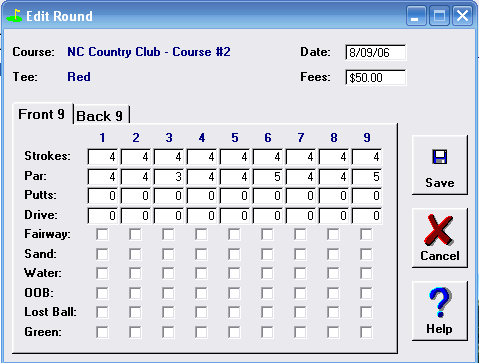Check OOB box for hole 7
Screen dimensions: 479x363
[300, 293]
